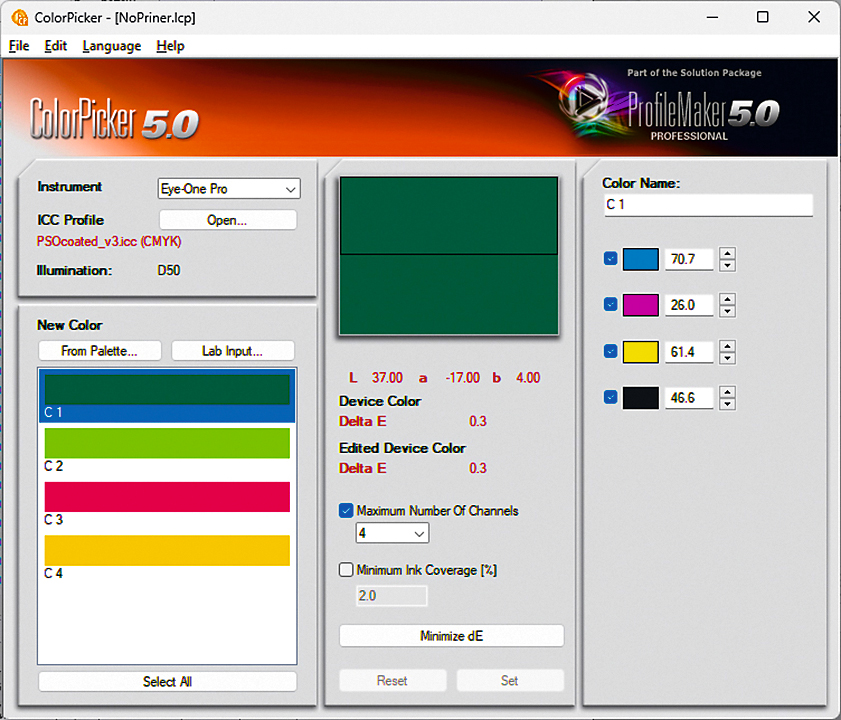Increase the black value with up arrow
The image size is (841, 720).
click(x=727, y=392)
